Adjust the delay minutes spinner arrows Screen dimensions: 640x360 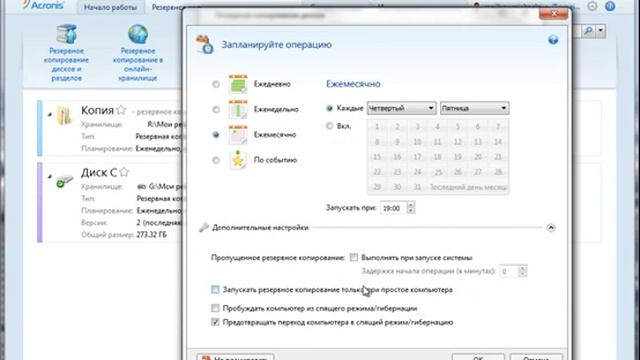click(x=522, y=271)
